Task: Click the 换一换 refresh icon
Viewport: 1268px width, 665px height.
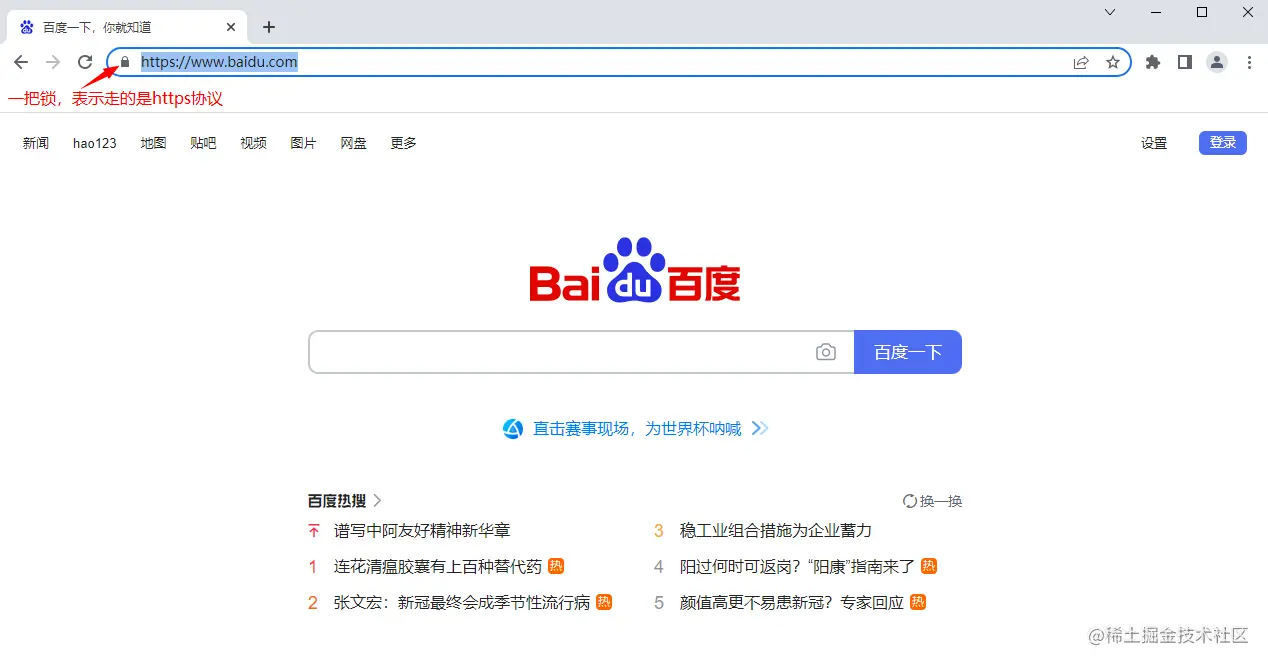Action: (909, 501)
